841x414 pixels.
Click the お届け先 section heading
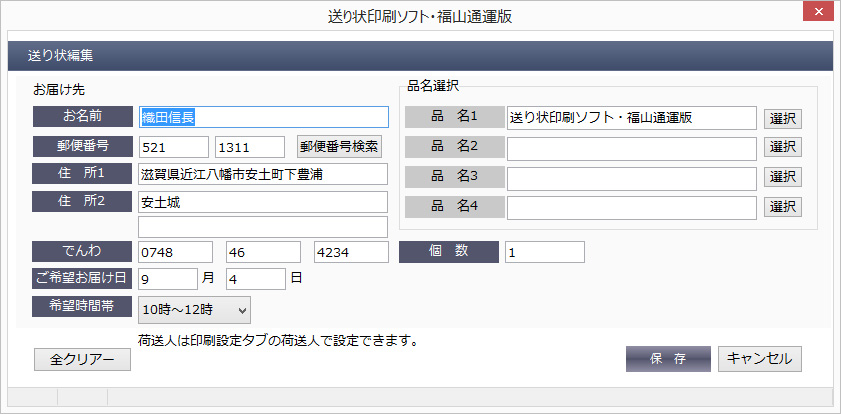coord(58,89)
